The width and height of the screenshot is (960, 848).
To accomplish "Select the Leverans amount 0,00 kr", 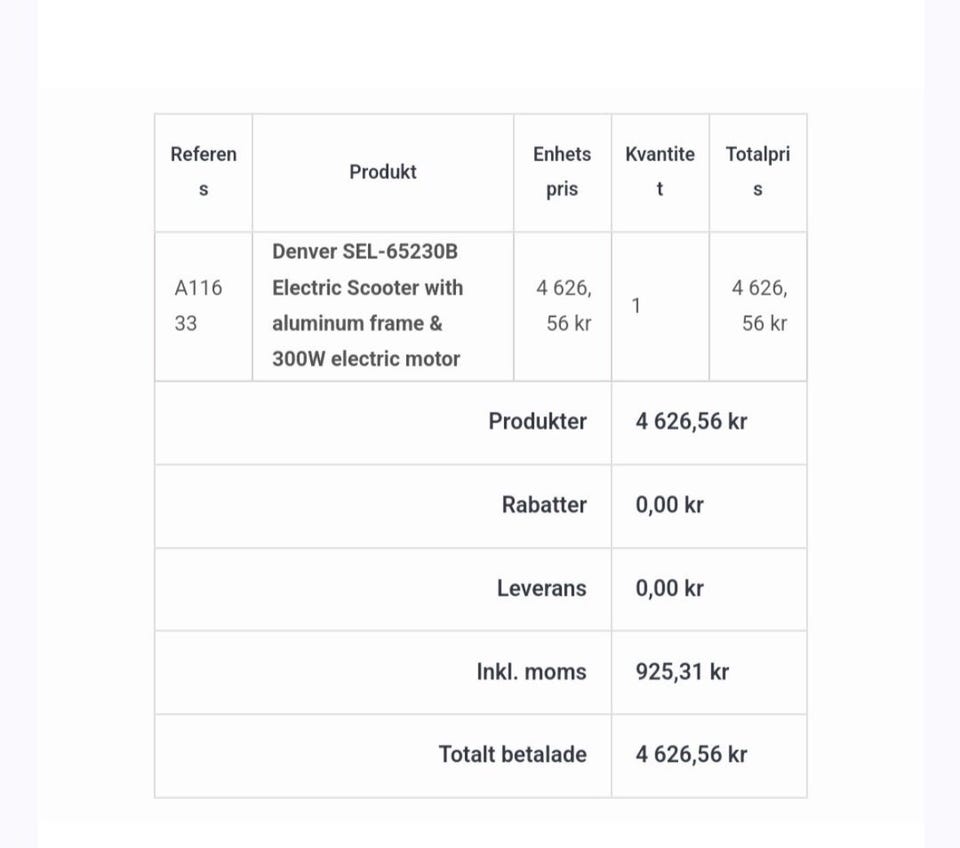I will (x=669, y=589).
